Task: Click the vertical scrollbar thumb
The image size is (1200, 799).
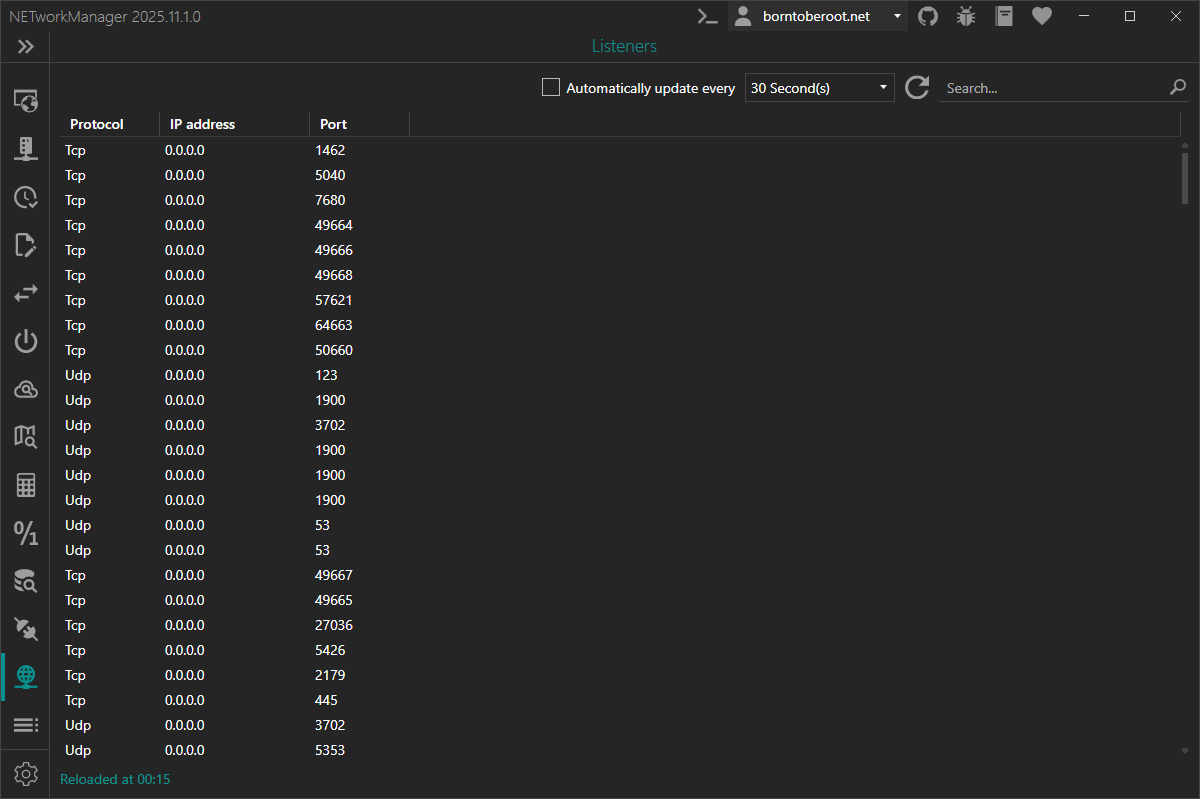Action: pos(1185,178)
